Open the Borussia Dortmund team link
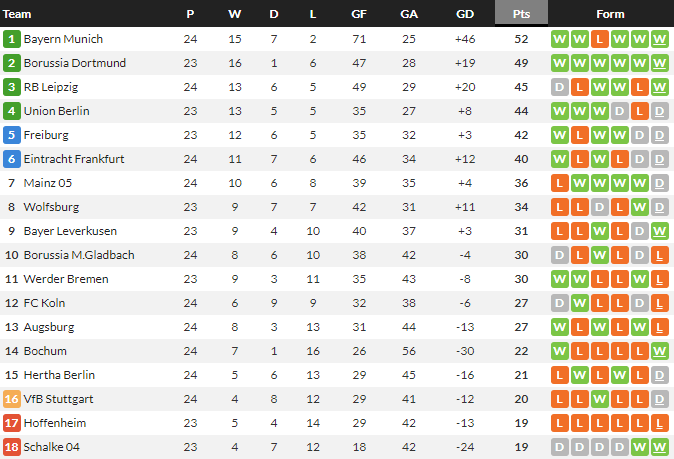Image resolution: width=674 pixels, height=459 pixels. point(75,63)
